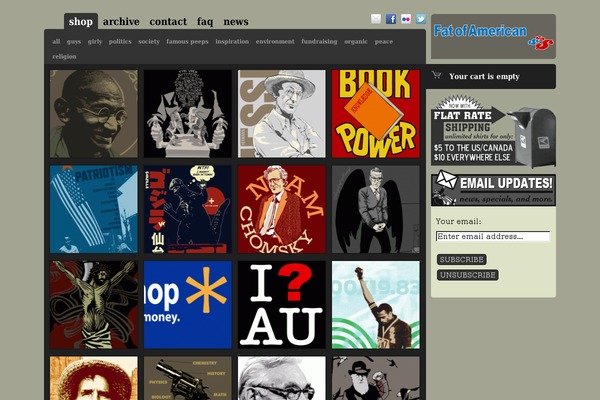Click the Subscribe button

461,260
